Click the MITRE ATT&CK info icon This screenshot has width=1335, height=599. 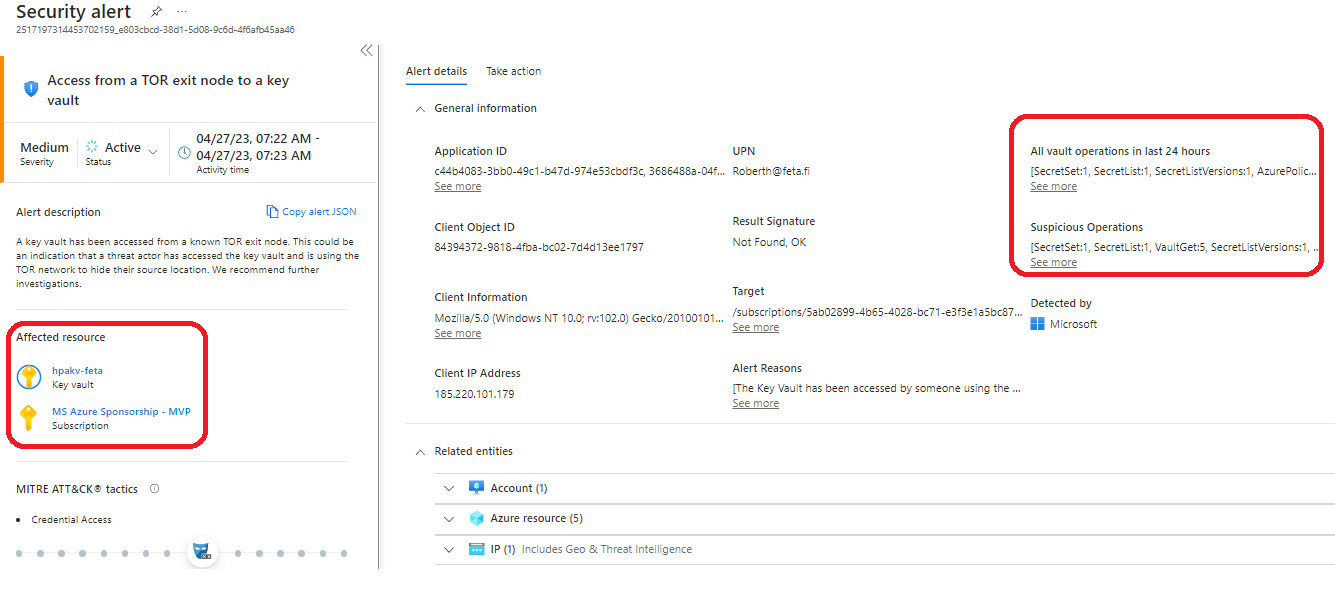tap(154, 489)
